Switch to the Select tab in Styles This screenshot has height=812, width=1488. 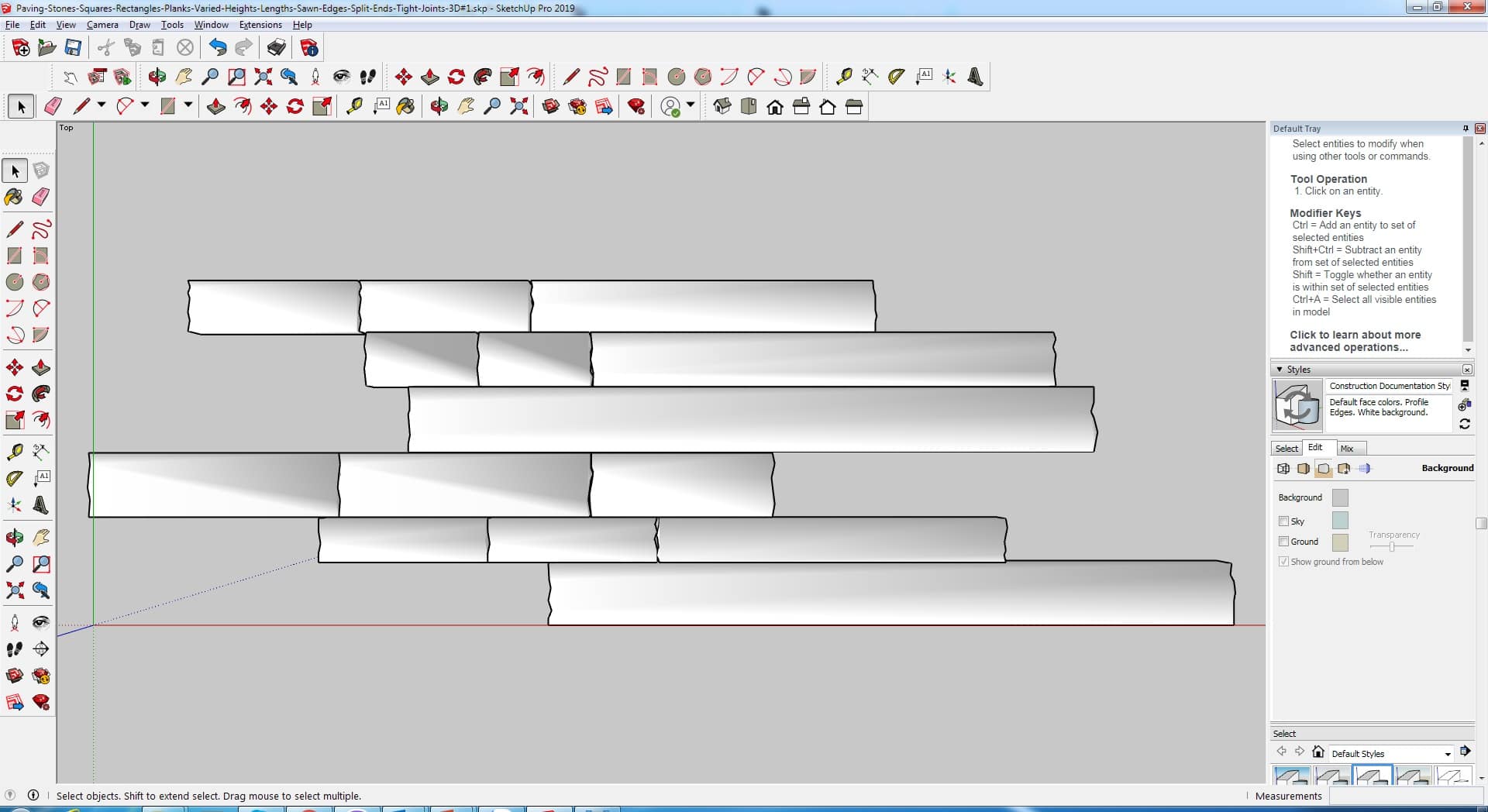point(1286,449)
